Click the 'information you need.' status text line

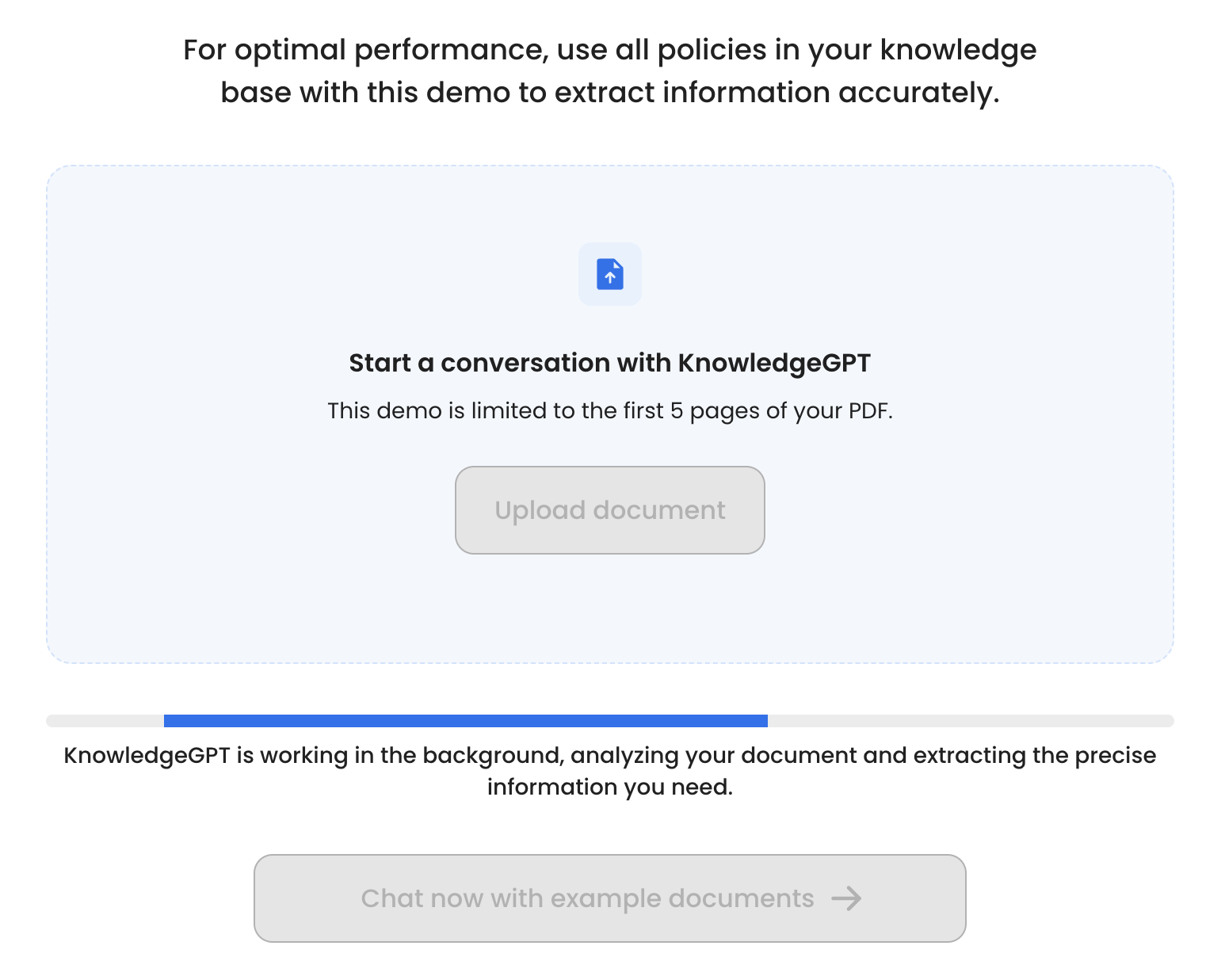[609, 787]
